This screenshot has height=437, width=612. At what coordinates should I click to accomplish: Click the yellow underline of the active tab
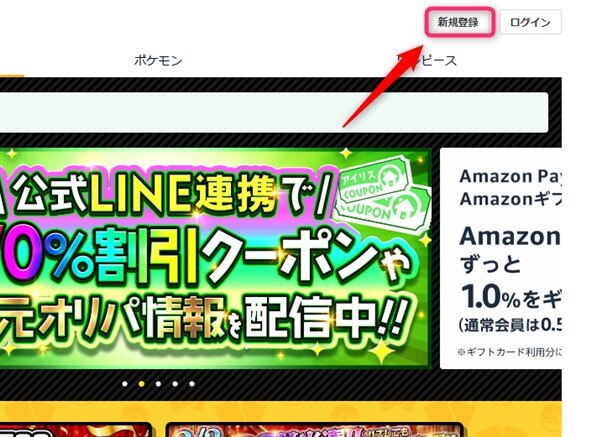point(12,76)
